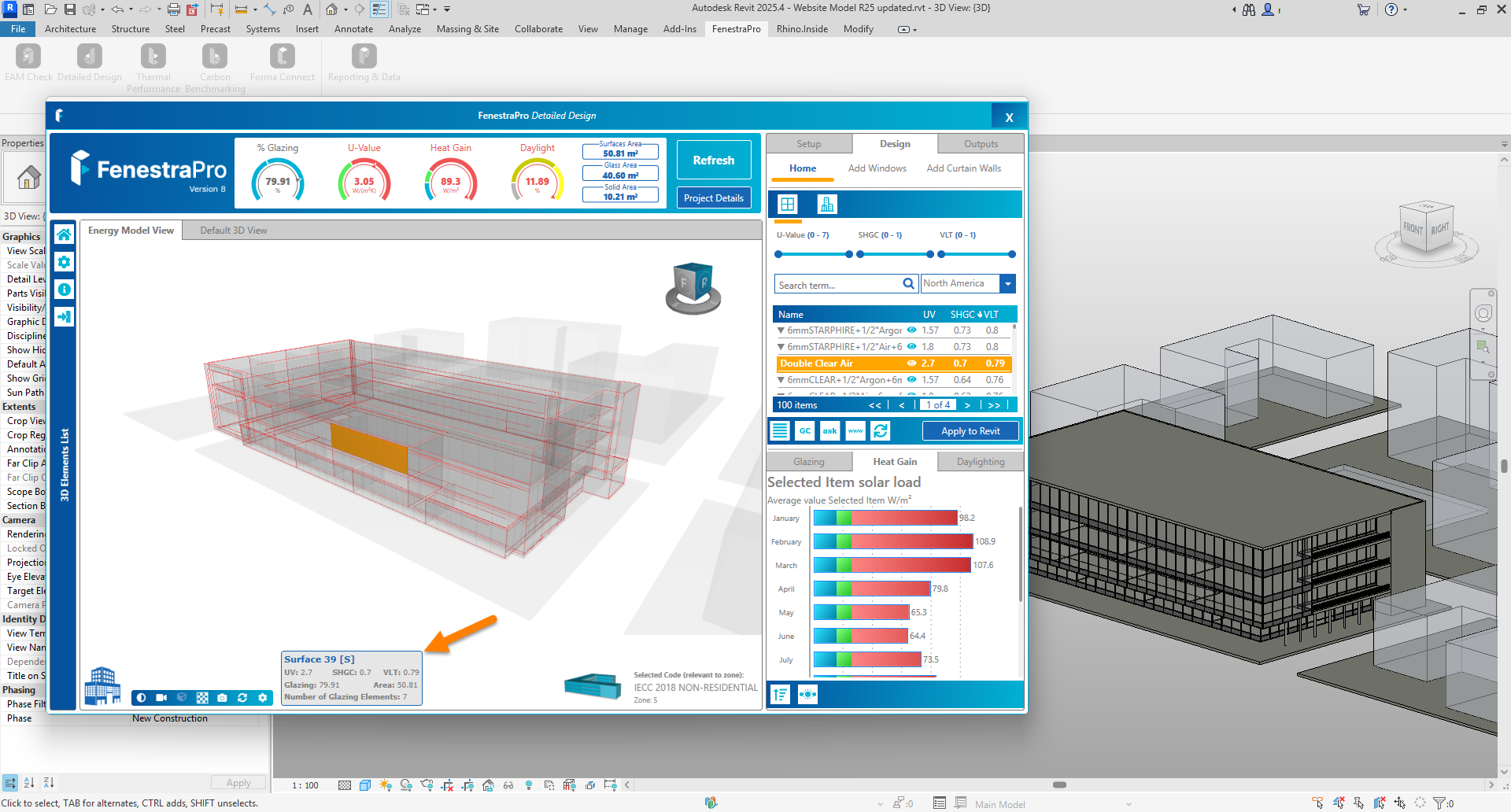Click the search magnifier icon
This screenshot has height=812, width=1511.
(908, 284)
